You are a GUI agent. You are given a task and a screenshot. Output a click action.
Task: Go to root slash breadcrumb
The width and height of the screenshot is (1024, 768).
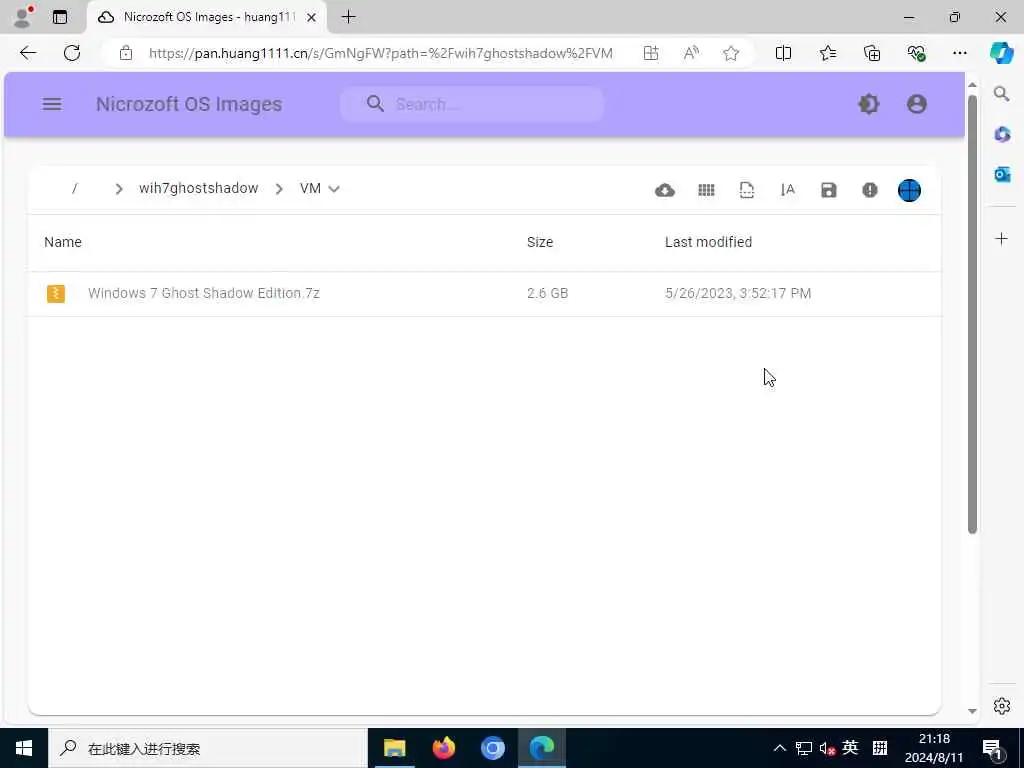(74, 188)
